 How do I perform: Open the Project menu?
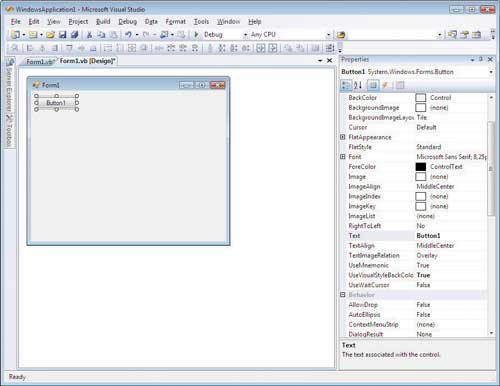coord(78,22)
